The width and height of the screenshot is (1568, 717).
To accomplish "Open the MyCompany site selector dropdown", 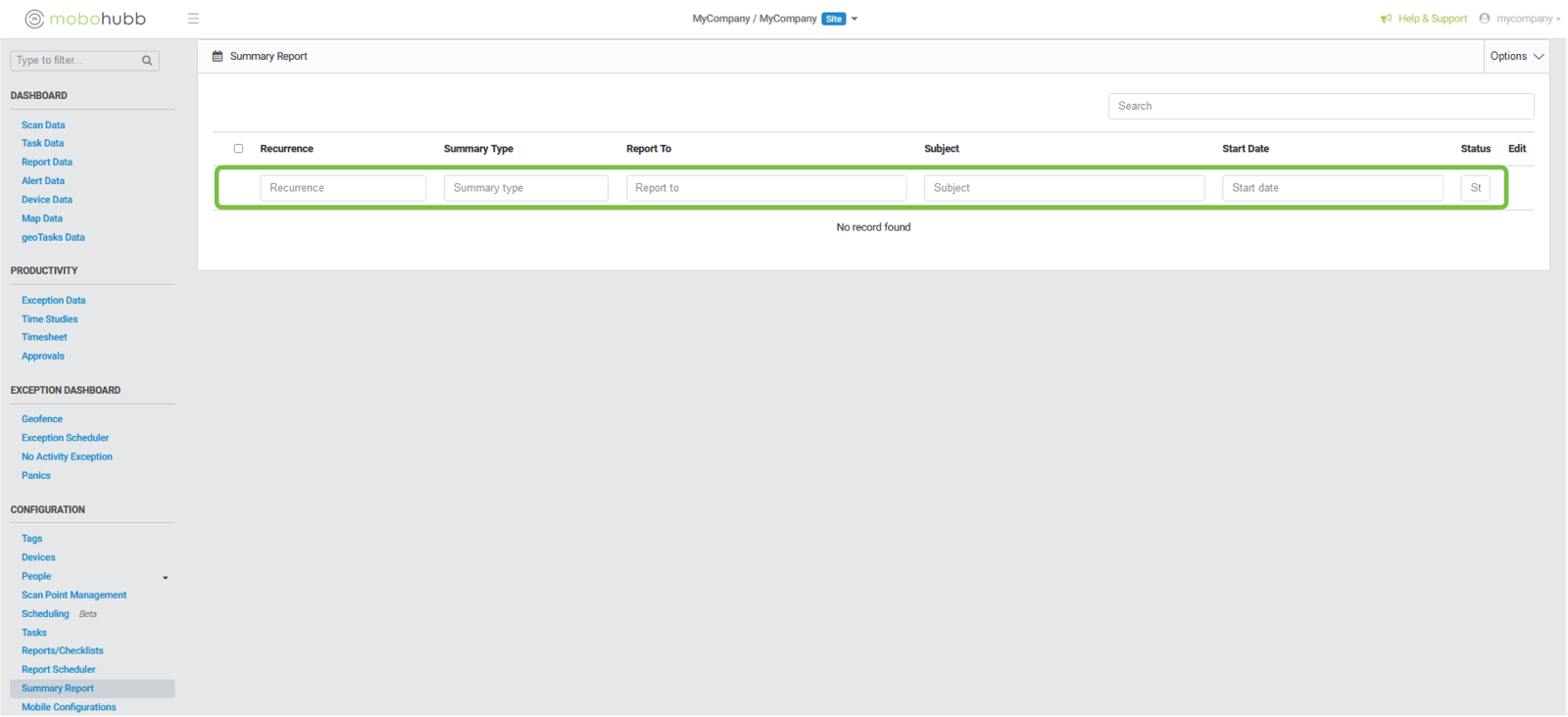I will coord(855,19).
